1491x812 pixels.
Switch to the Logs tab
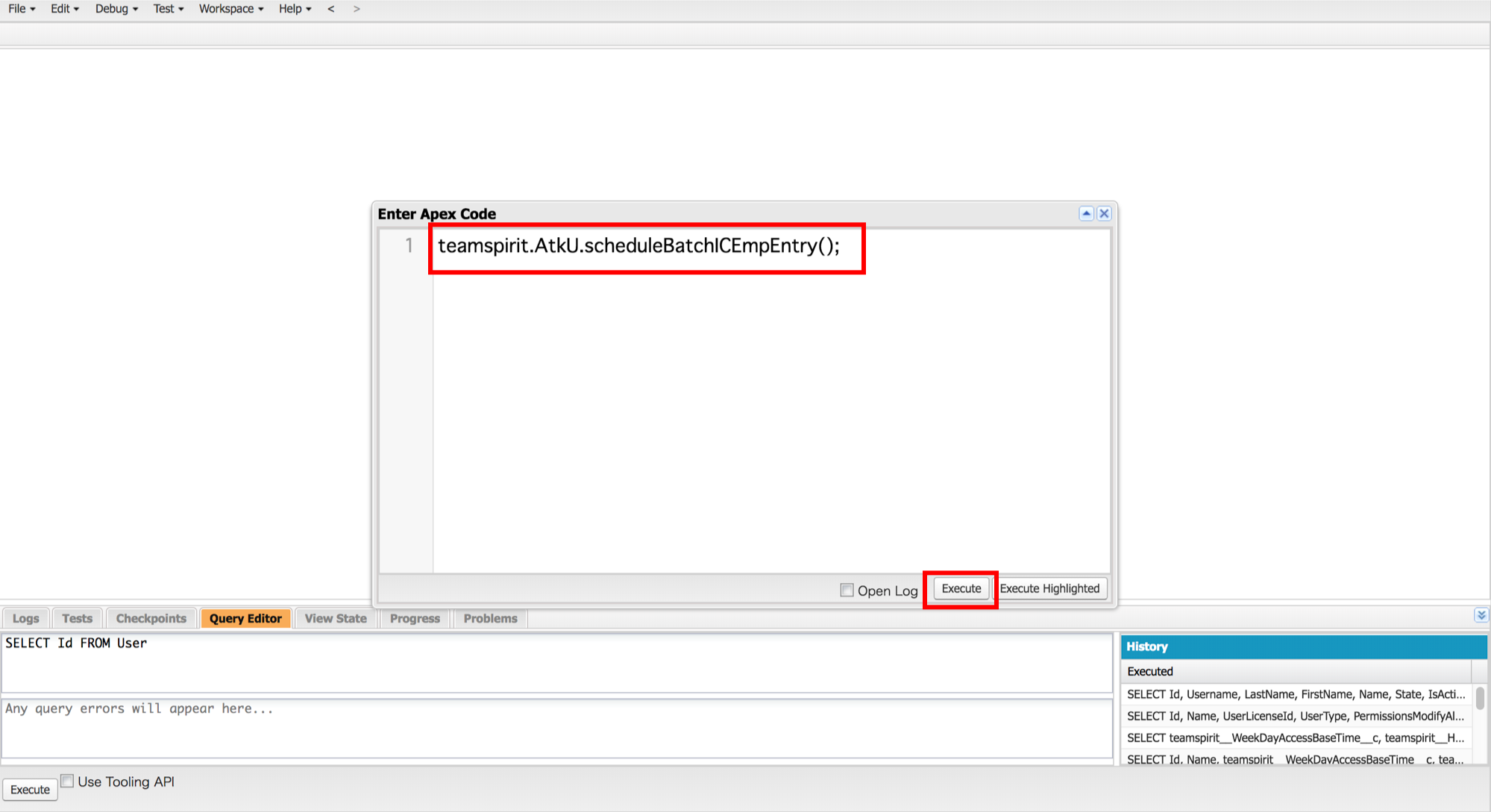coord(26,618)
